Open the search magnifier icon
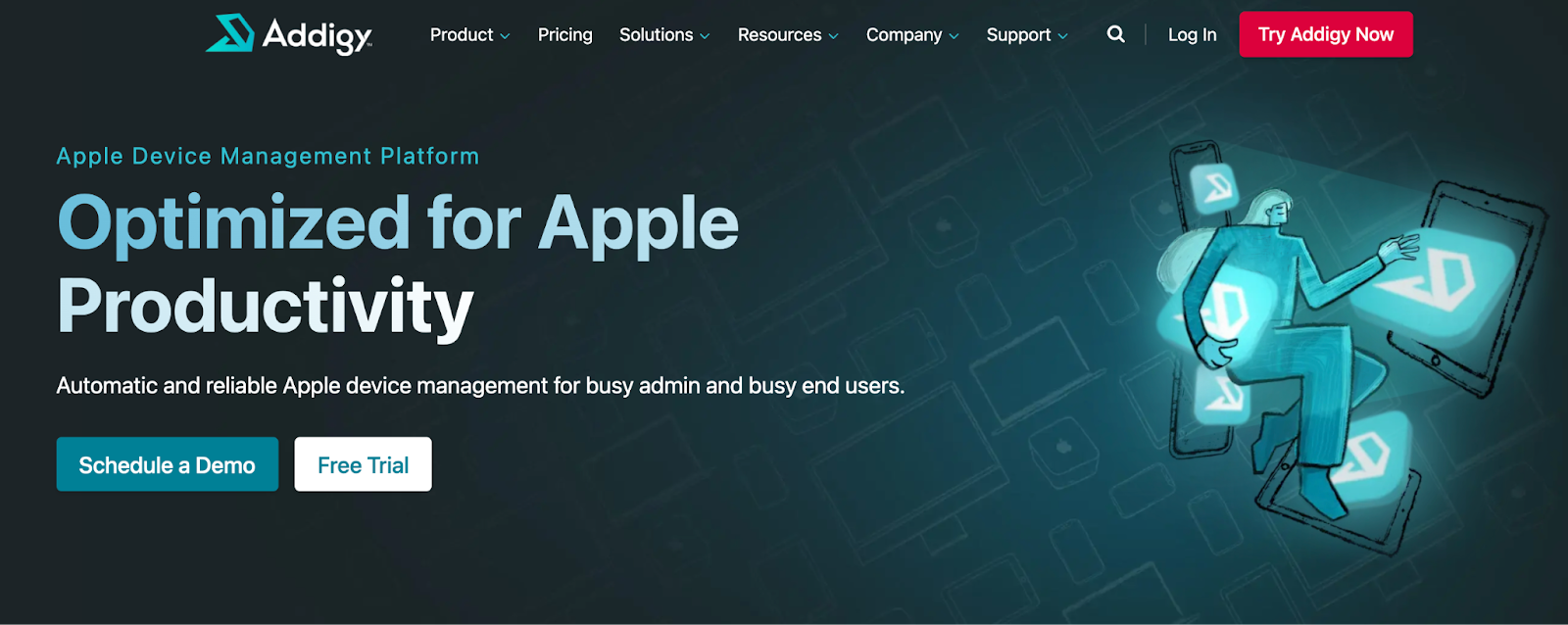 (1115, 34)
